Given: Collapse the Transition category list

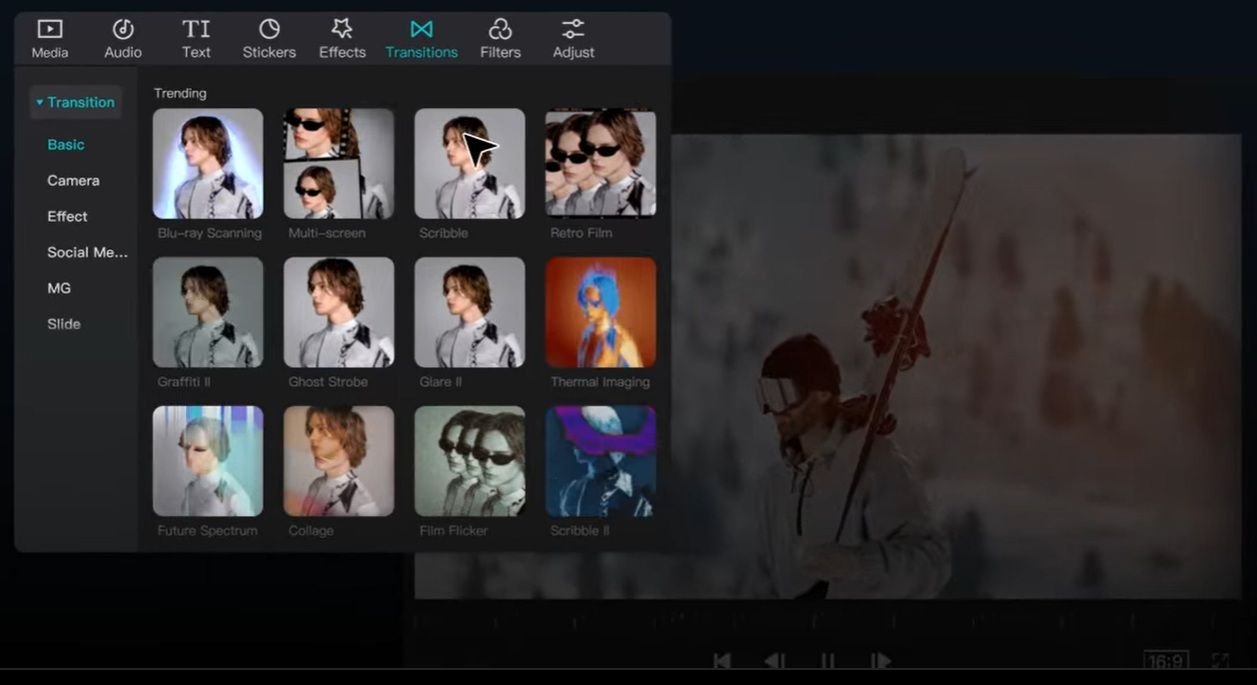Looking at the screenshot, I should (77, 101).
